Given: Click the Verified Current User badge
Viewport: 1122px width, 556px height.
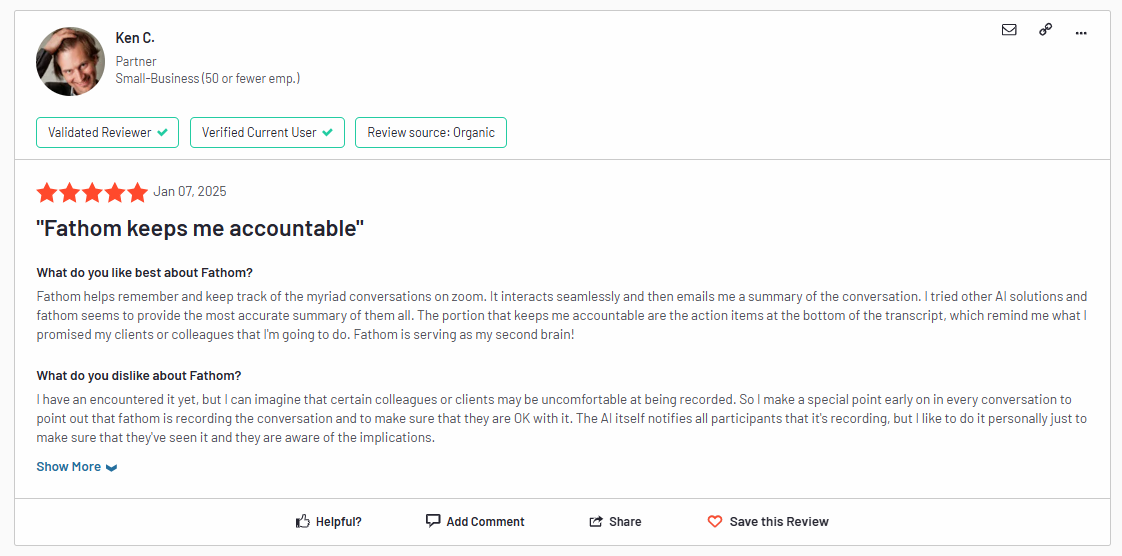Looking at the screenshot, I should 268,132.
